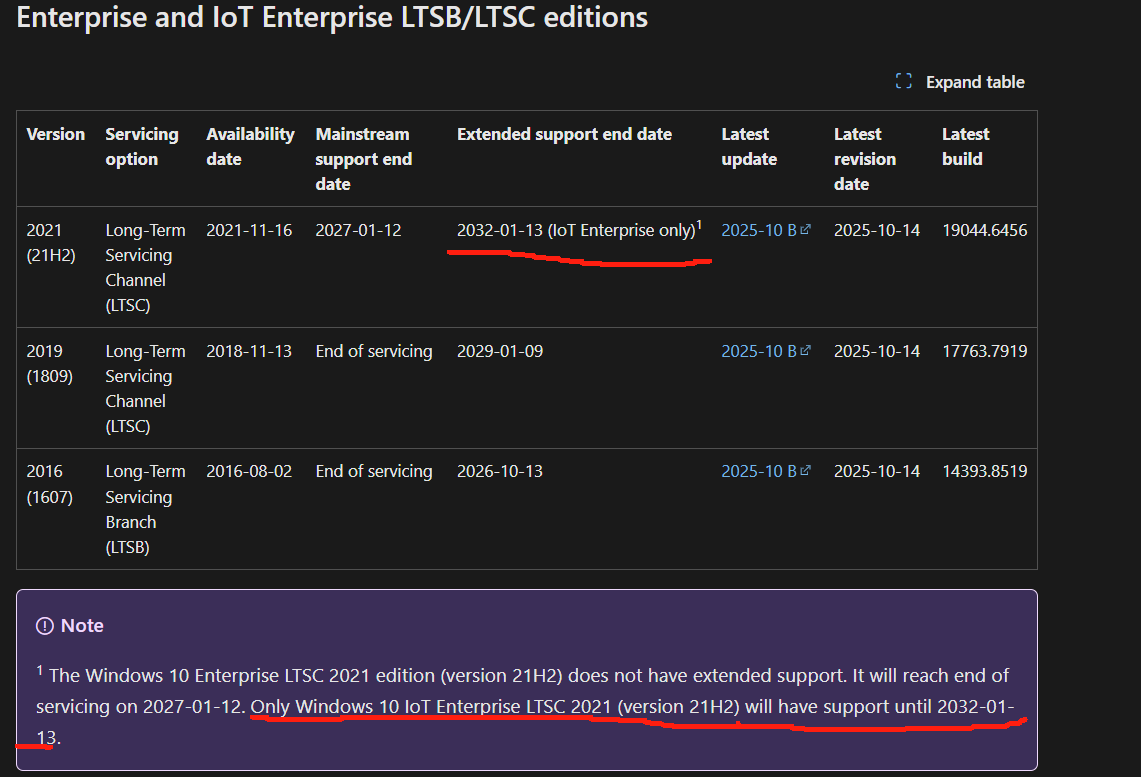
Task: Open the 2025-10 B link in 2021 row
Action: 759,230
